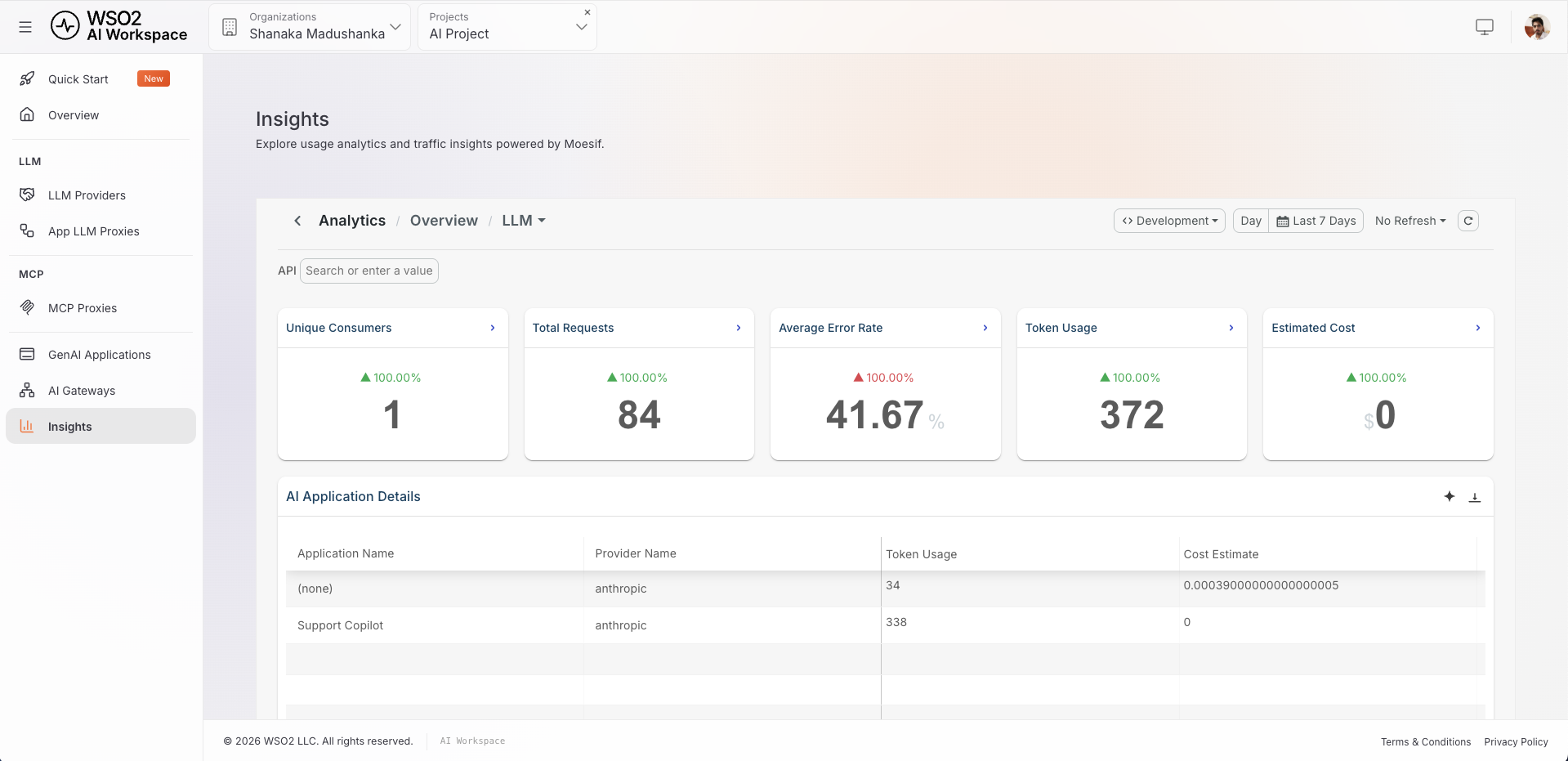Click the token usage value 338

896,622
